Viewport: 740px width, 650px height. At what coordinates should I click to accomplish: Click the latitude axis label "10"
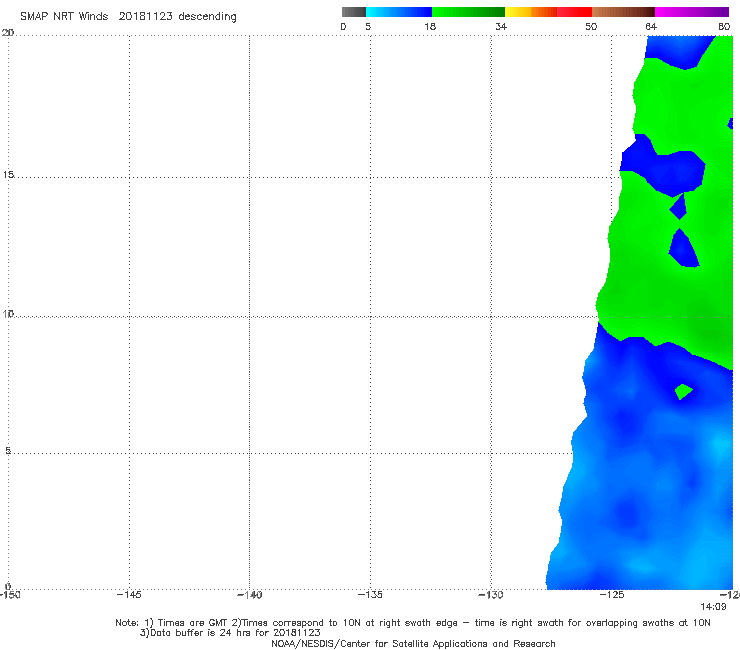click(8, 314)
